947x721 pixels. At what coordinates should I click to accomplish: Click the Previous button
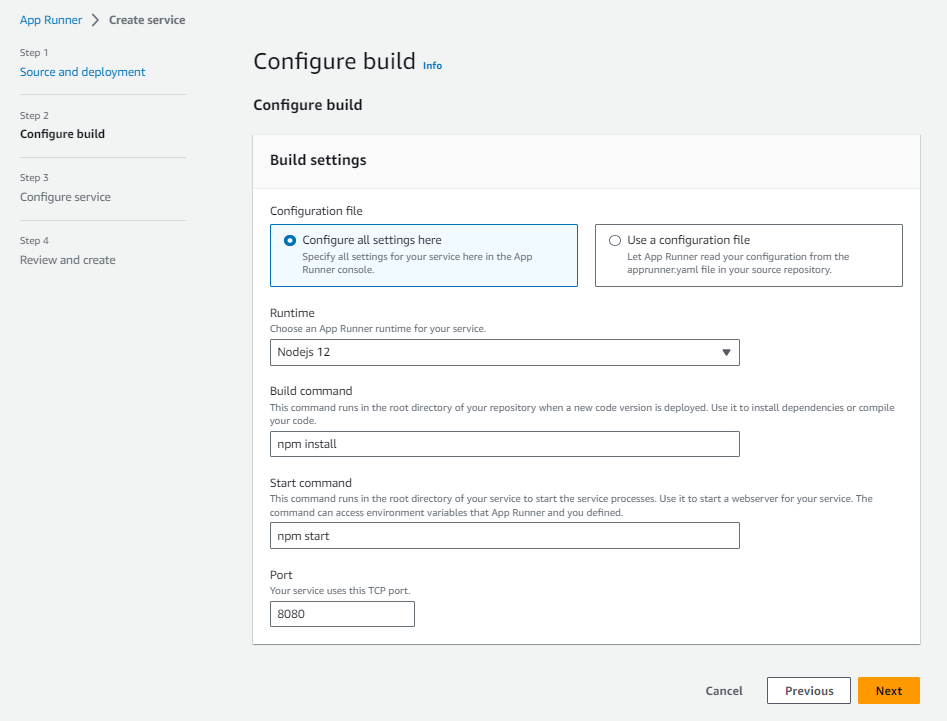click(808, 690)
